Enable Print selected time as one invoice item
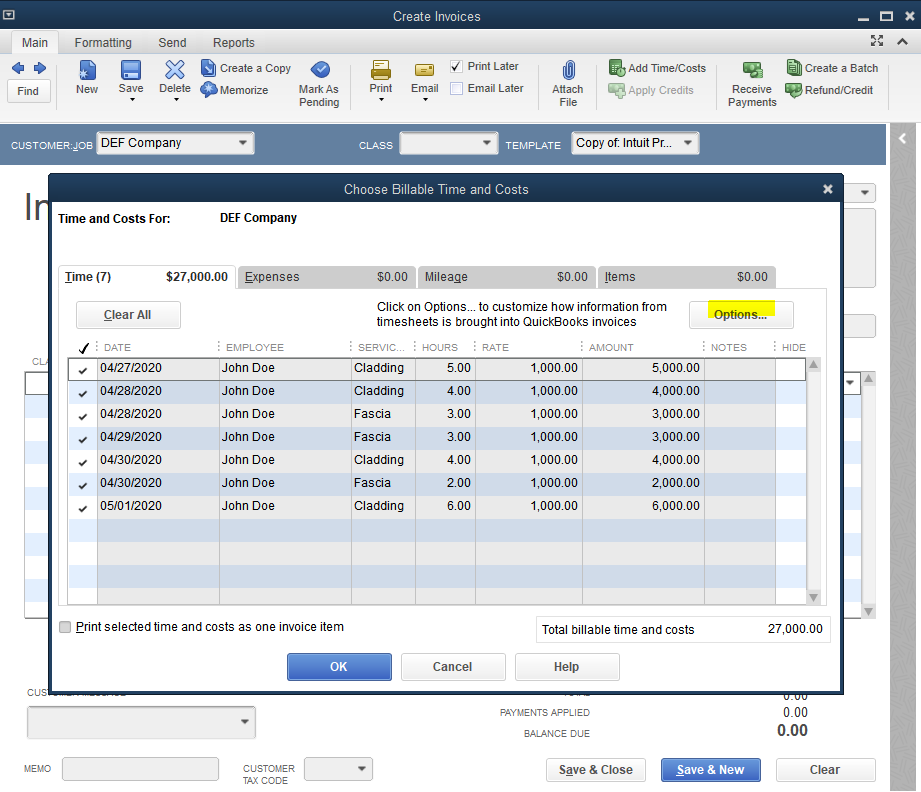 (65, 627)
